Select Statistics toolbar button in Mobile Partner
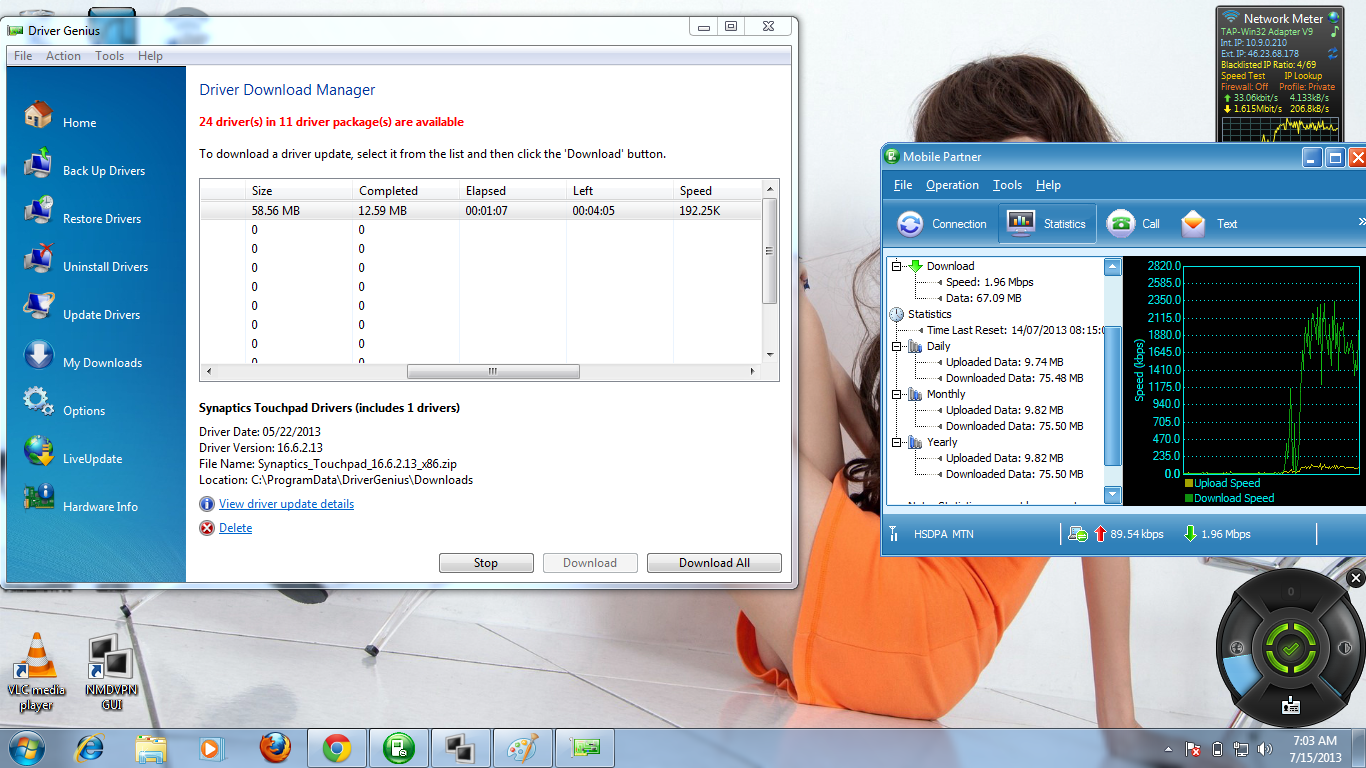Image resolution: width=1366 pixels, height=768 pixels. 1047,224
